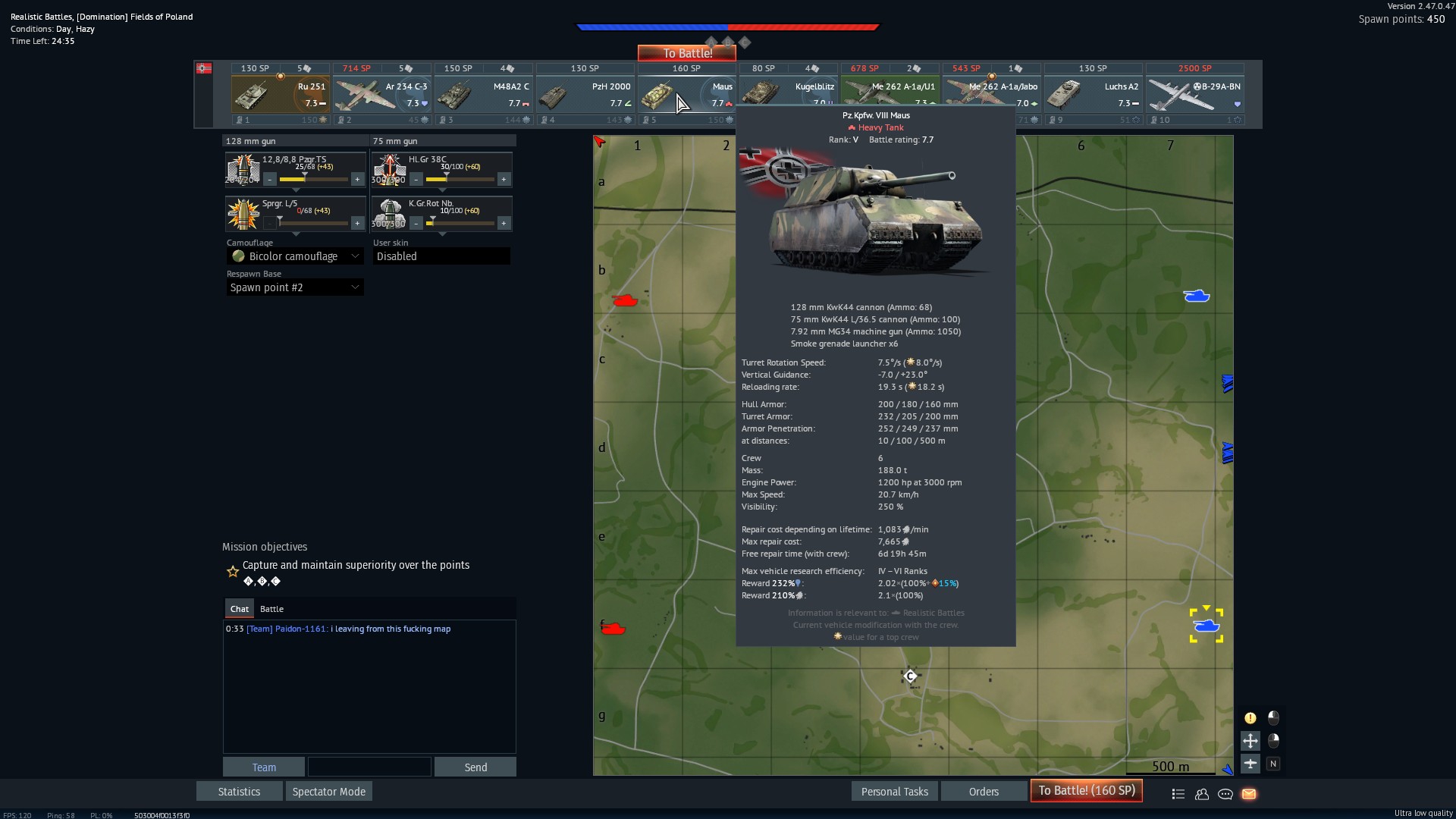Open the User skin Disabled dropdown
Viewport: 1456px width, 819px height.
[441, 256]
